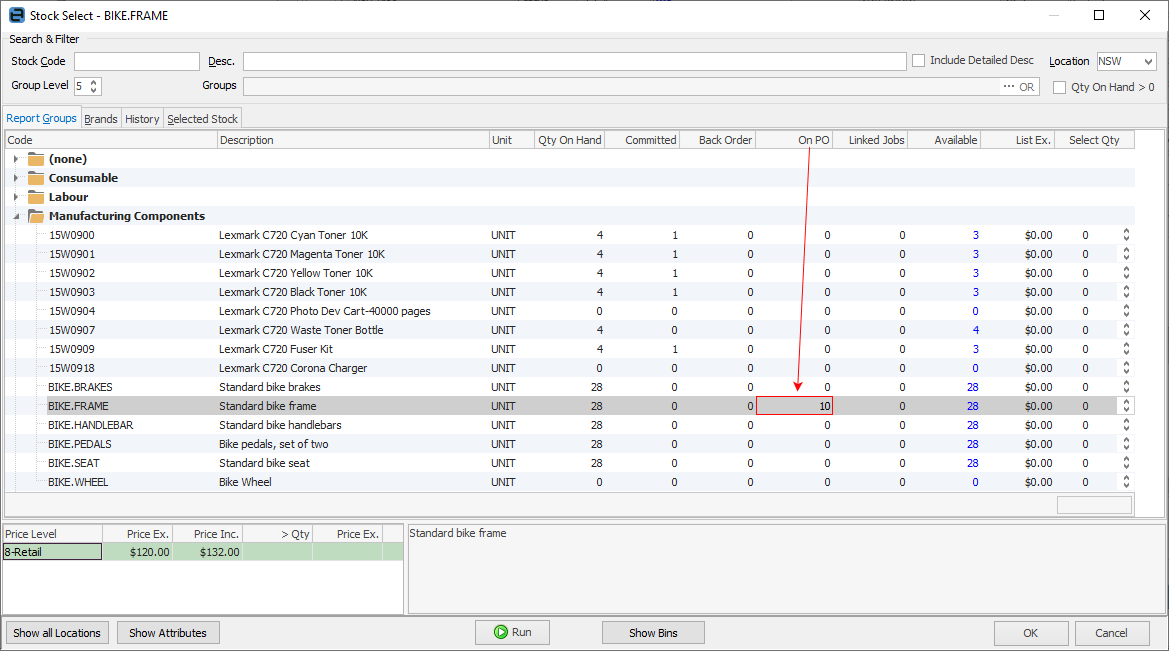The width and height of the screenshot is (1169, 651).
Task: Collapse the Manufacturing Components group
Action: point(16,216)
